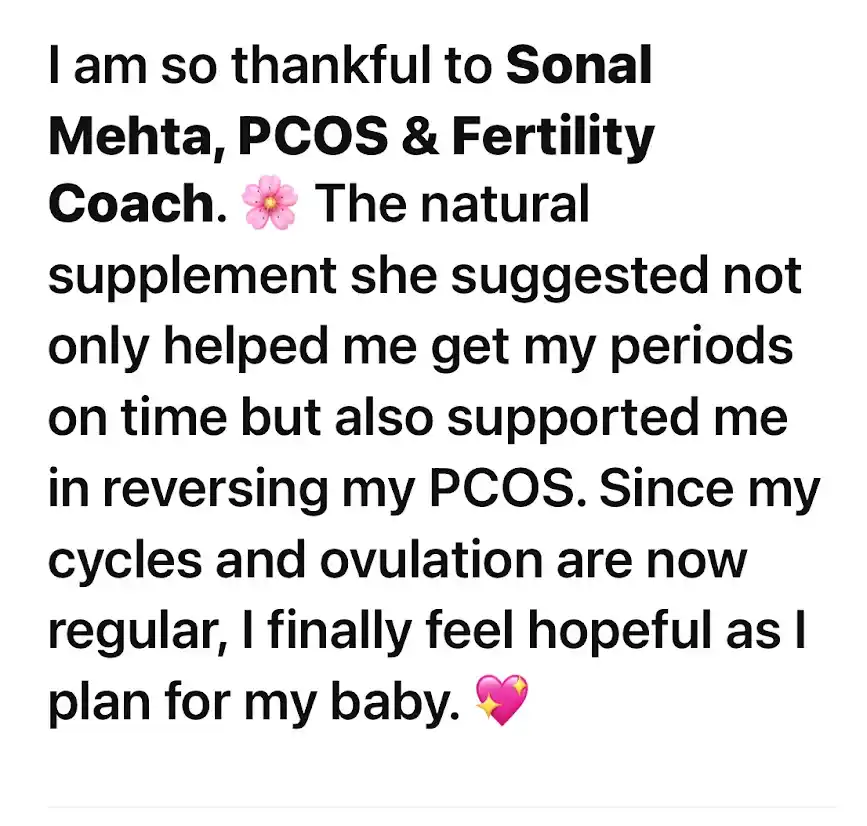Click the bold word "Fertility"
This screenshot has width=867, height=826.
pos(553,136)
